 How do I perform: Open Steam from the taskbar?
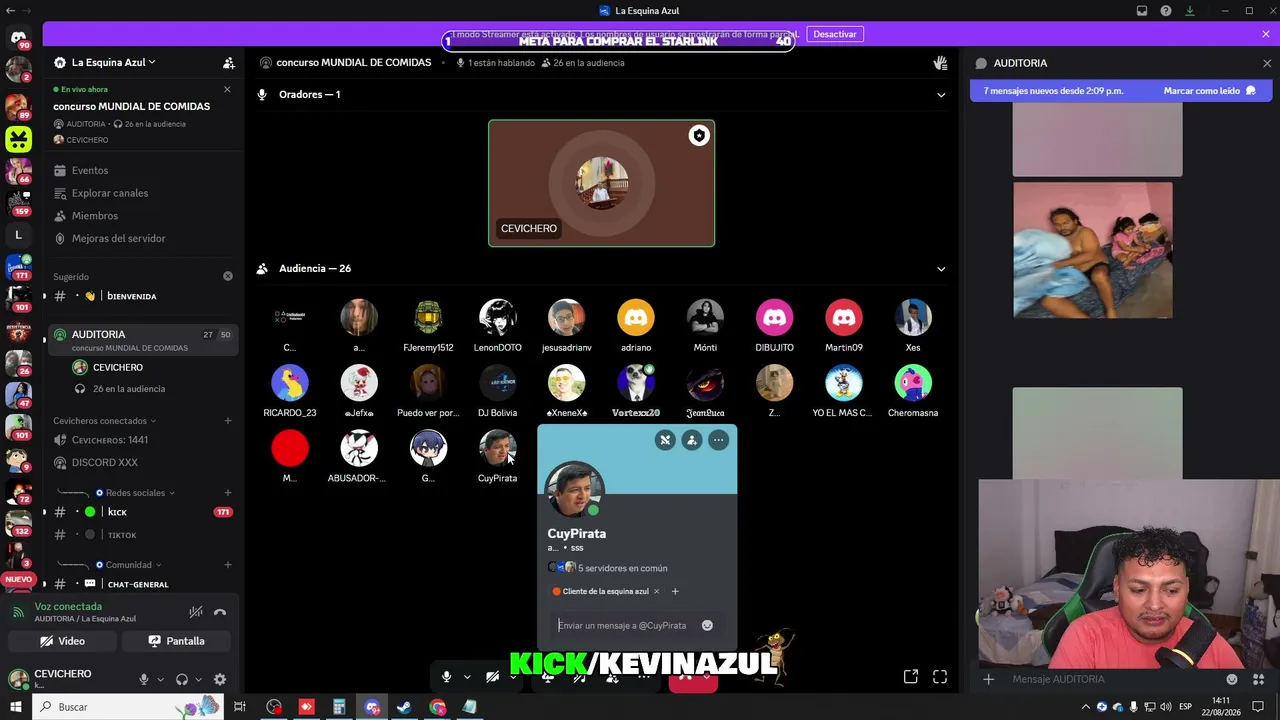pos(404,707)
